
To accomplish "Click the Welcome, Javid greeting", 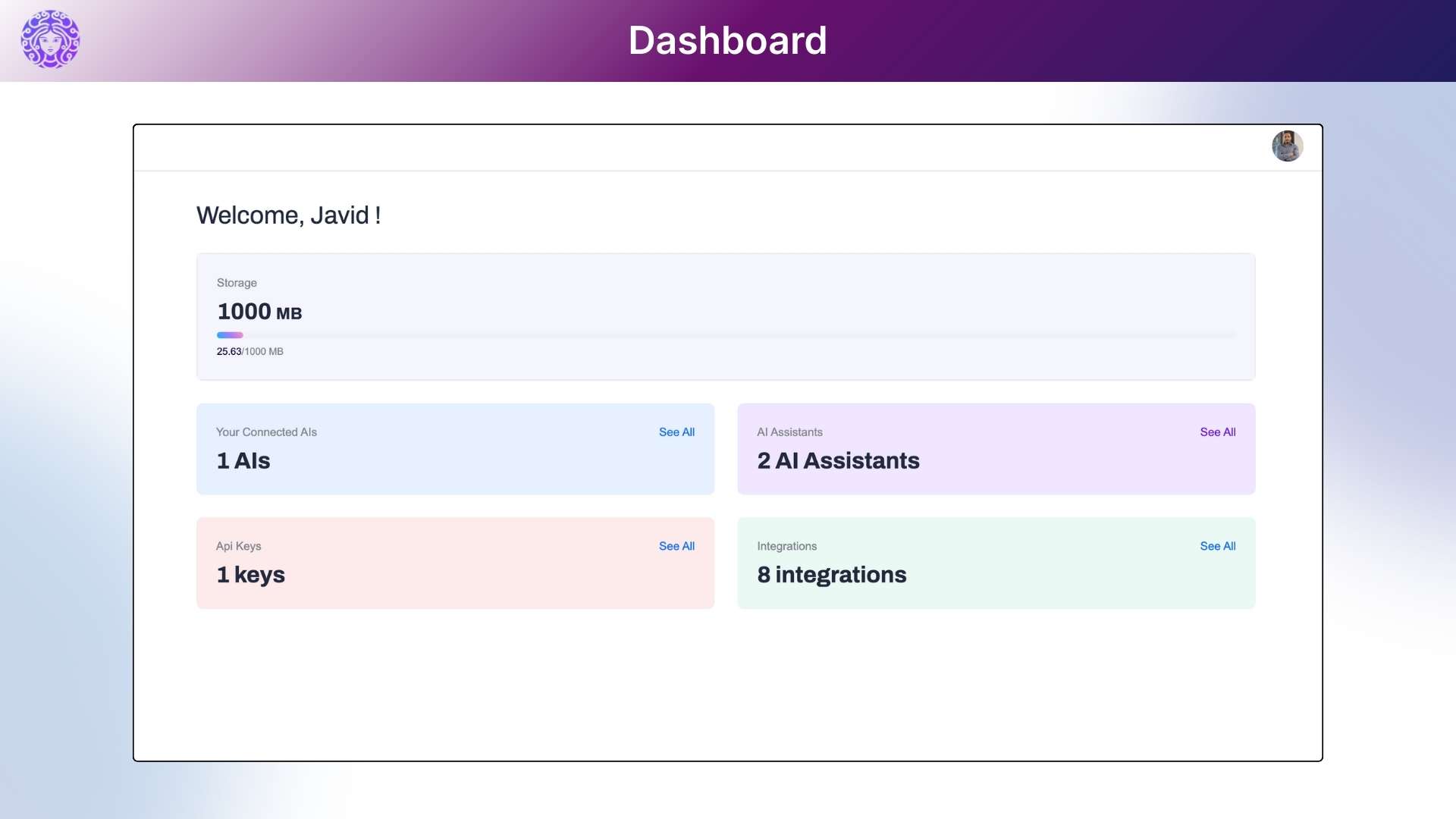I will pos(288,215).
